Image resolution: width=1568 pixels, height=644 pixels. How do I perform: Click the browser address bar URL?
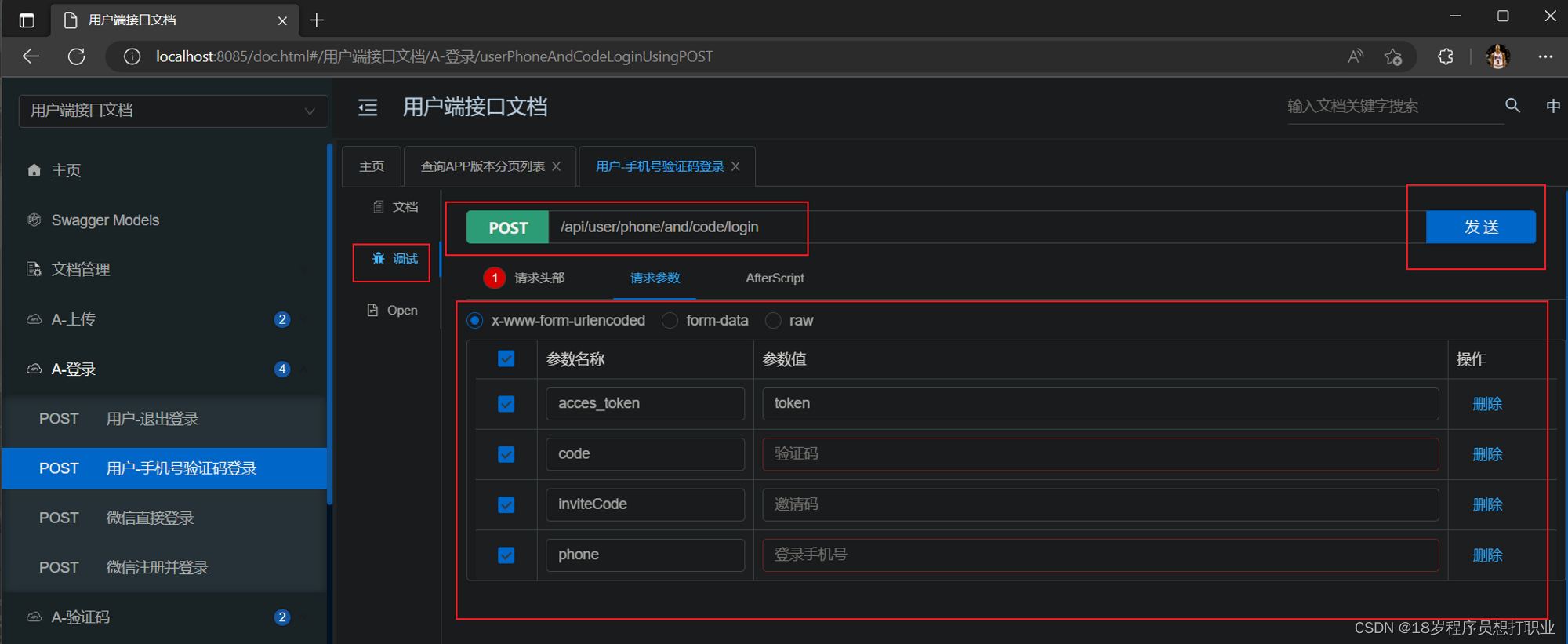point(434,56)
